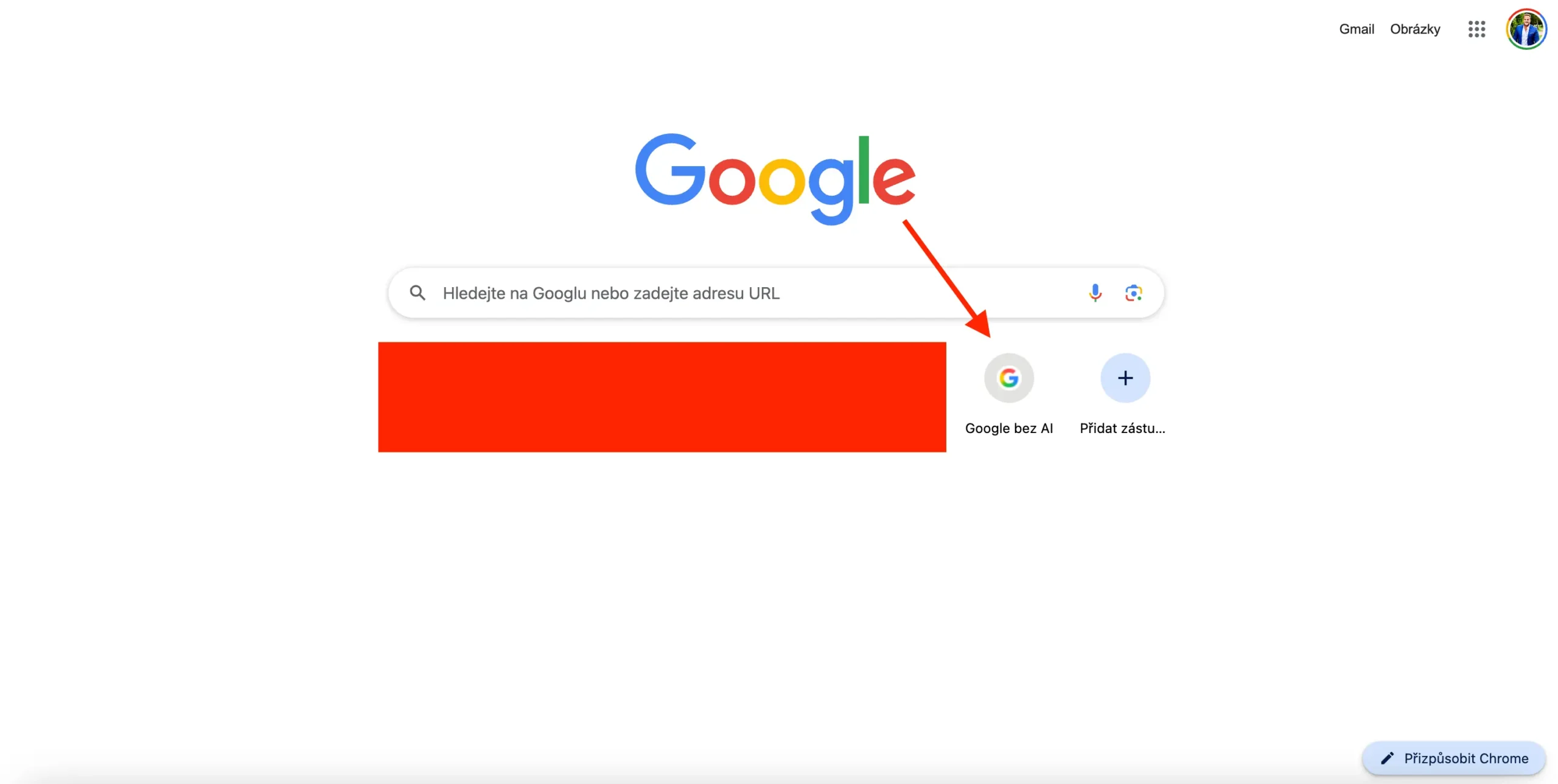The image size is (1558, 784).
Task: Open the Google account profile picture
Action: click(1526, 29)
